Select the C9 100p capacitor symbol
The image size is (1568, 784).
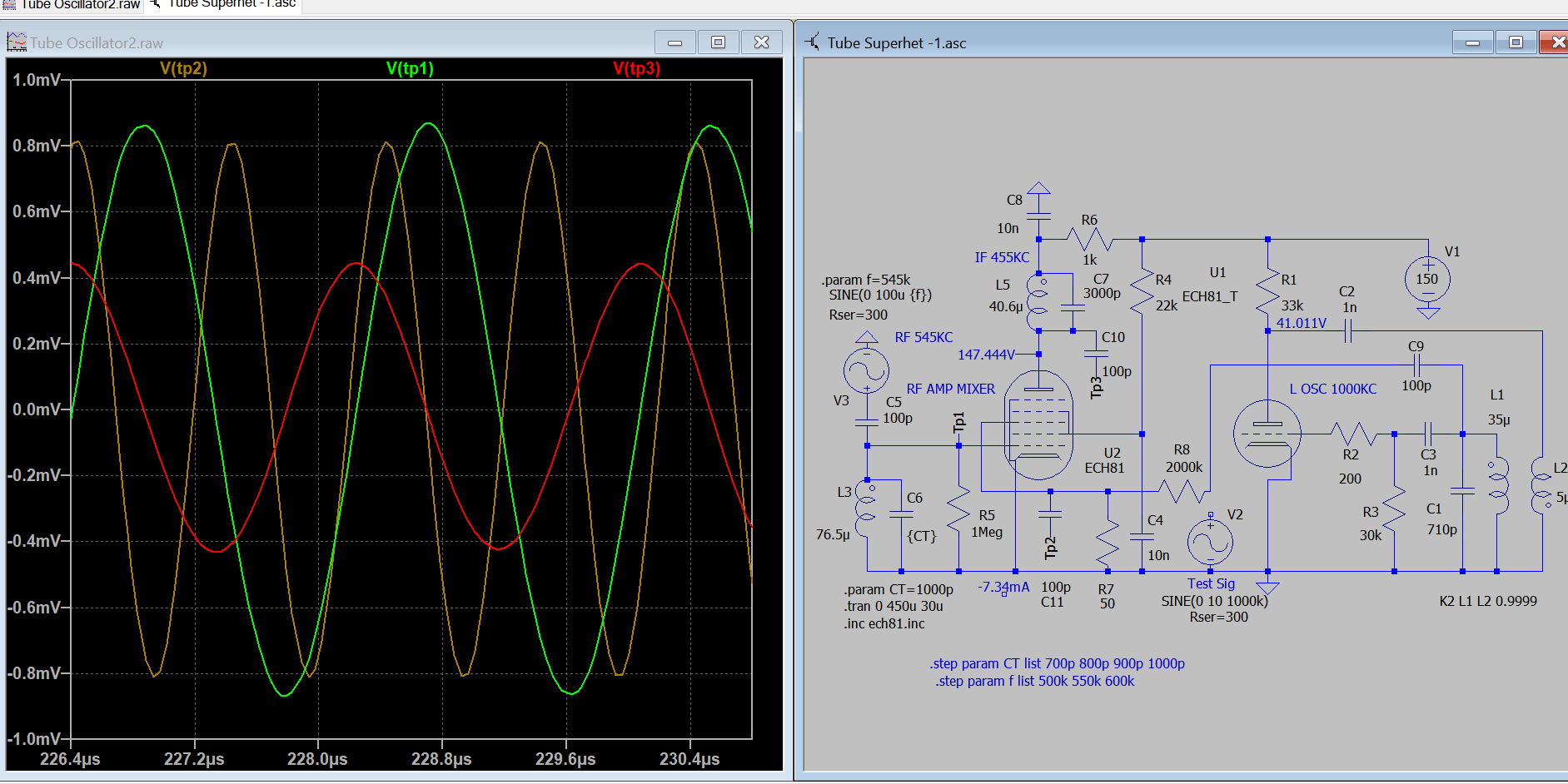1416,365
